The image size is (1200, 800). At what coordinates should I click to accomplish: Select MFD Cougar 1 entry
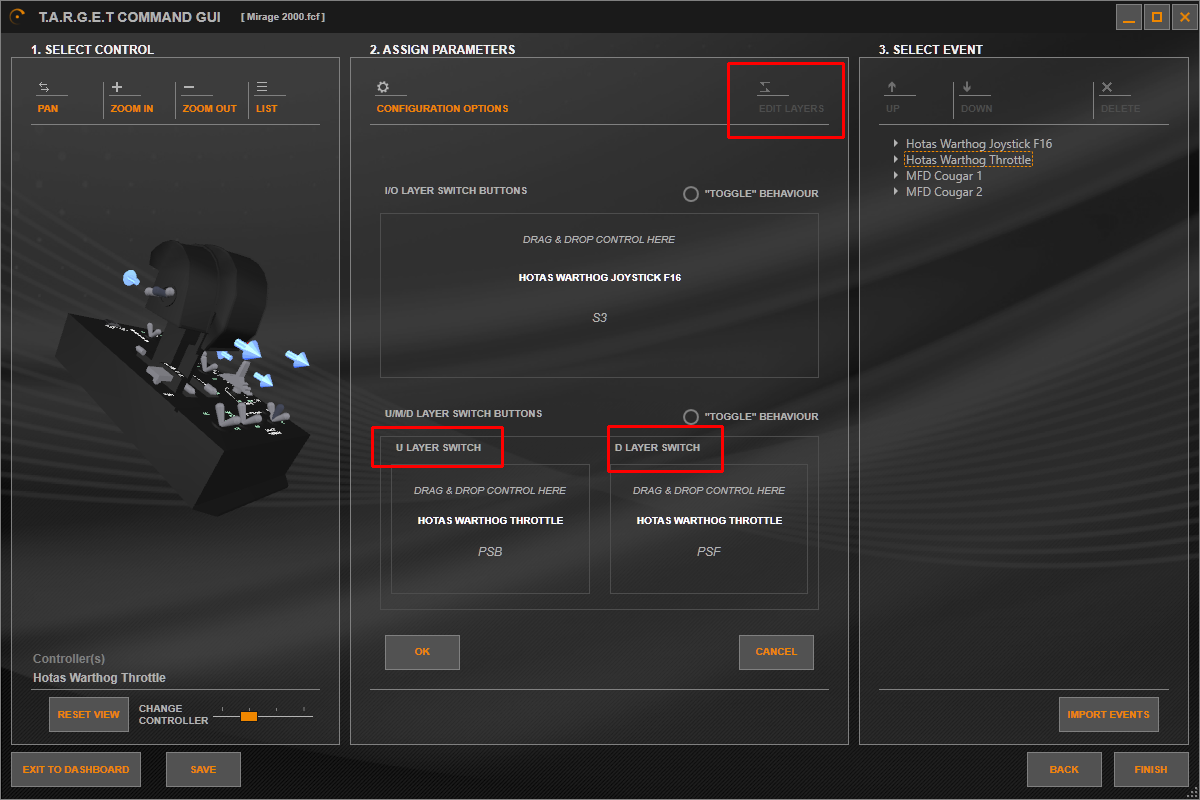944,176
